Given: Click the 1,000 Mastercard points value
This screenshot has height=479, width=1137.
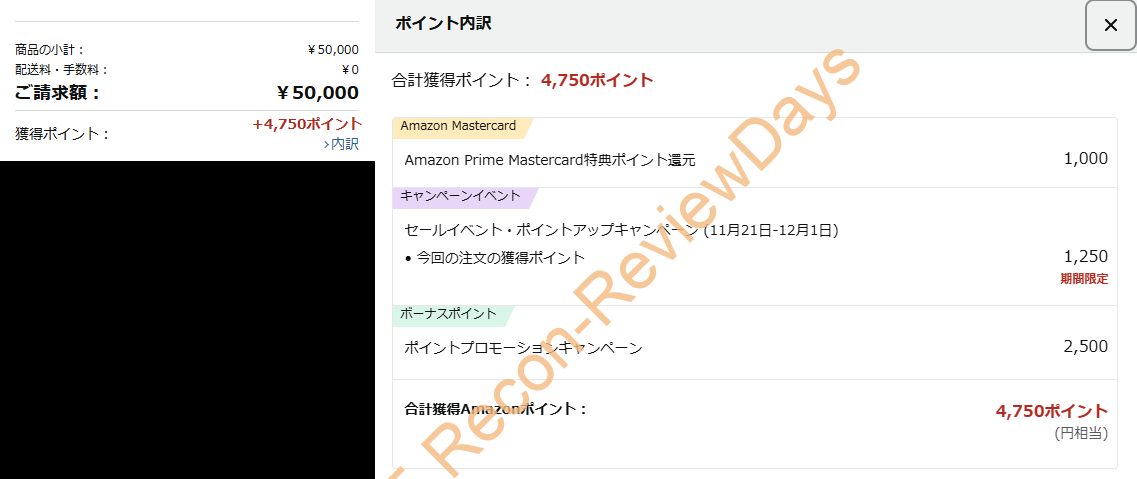Looking at the screenshot, I should tap(1086, 159).
